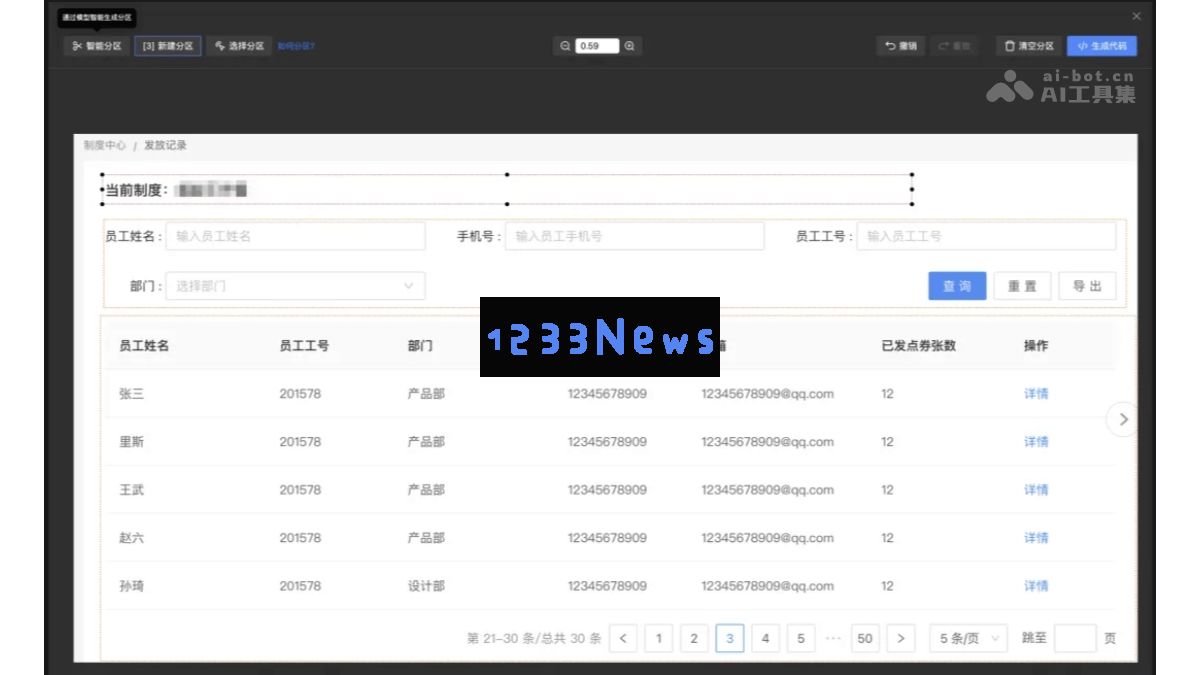This screenshot has width=1200, height=675.
Task: Click the 撤销 undo button
Action: pos(901,46)
